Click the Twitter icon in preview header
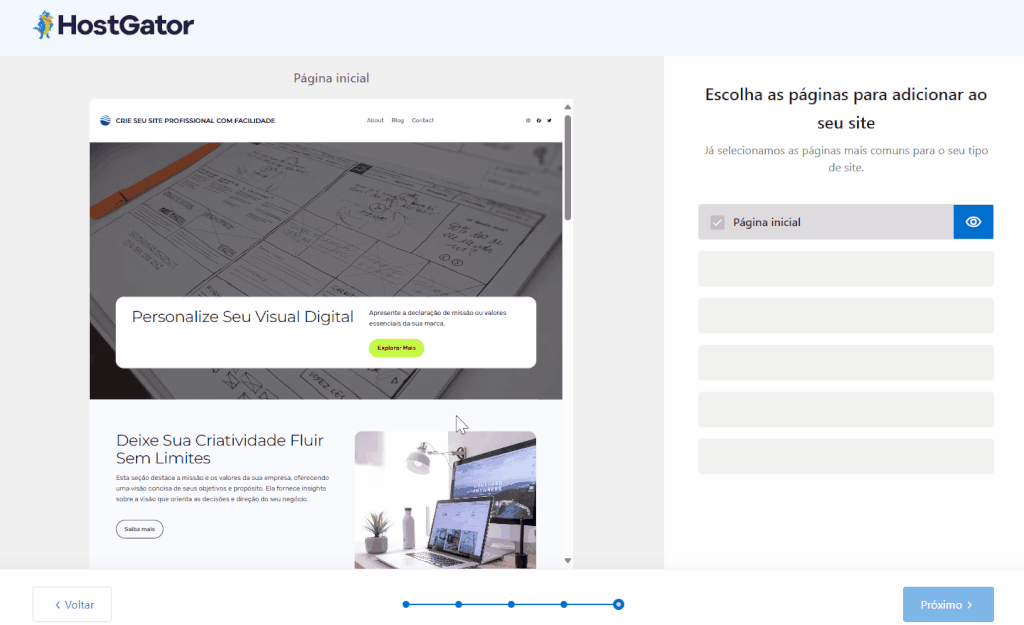Viewport: 1024px width, 625px height. (x=549, y=120)
